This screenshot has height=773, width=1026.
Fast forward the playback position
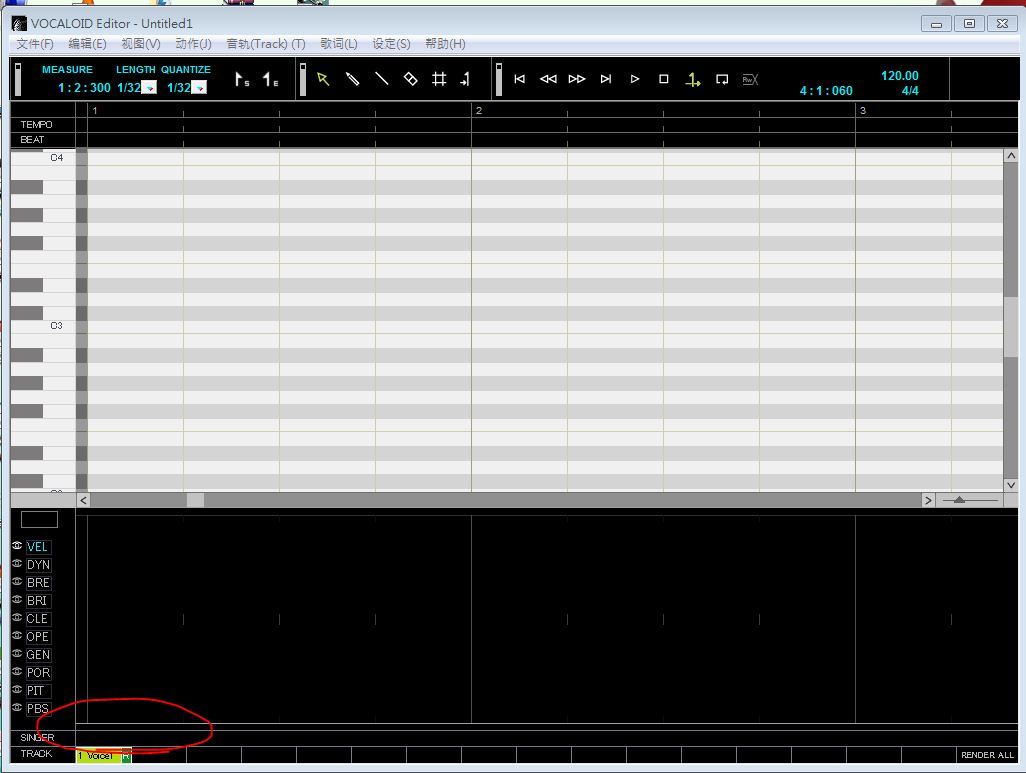577,79
